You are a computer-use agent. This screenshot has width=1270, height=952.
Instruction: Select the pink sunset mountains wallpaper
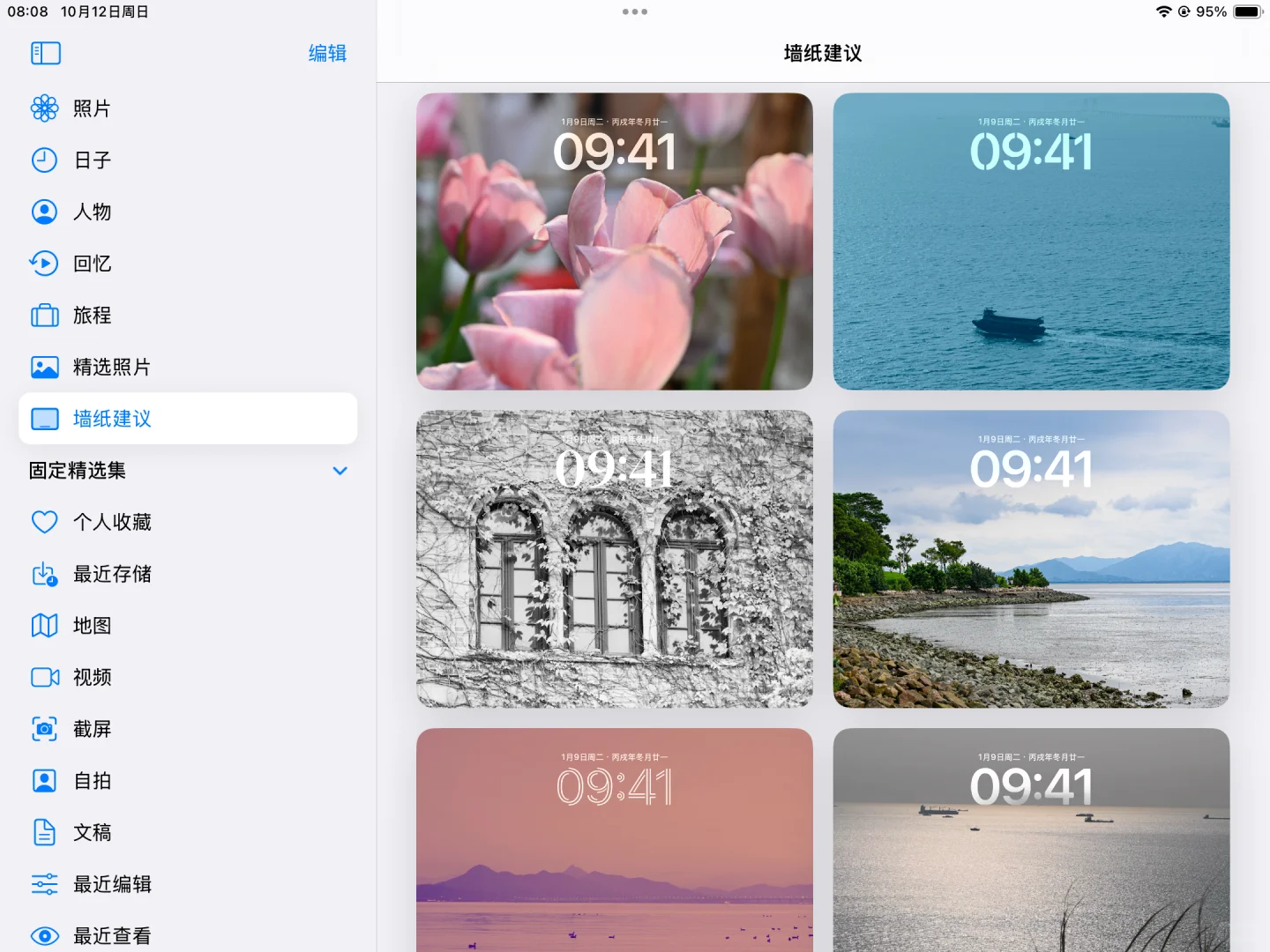coord(615,840)
